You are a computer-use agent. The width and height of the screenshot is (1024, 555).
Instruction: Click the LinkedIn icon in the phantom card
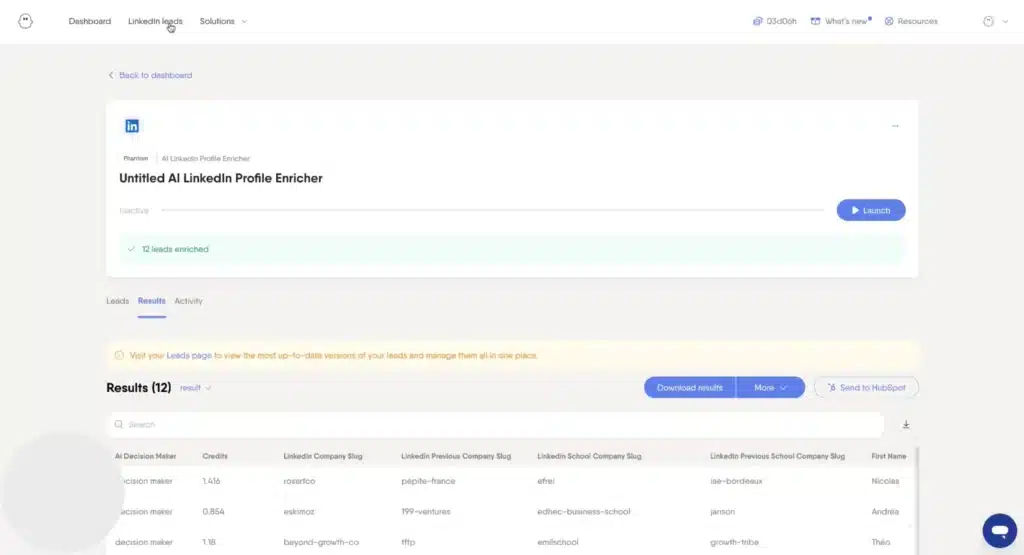(132, 126)
